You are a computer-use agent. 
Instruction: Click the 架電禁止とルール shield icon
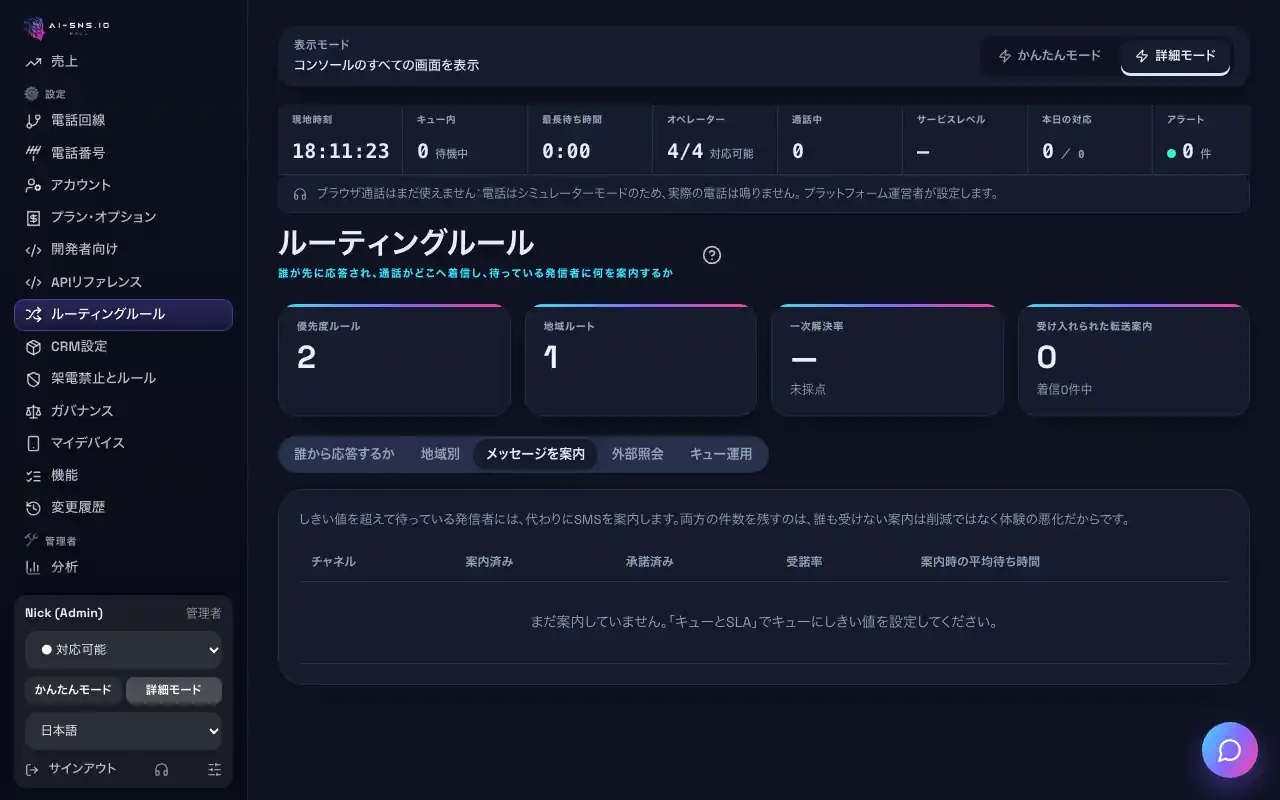(34, 379)
